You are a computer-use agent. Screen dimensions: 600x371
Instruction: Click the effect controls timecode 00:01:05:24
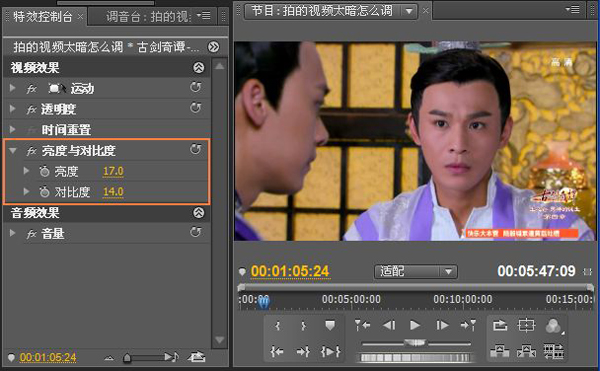(x=48, y=357)
